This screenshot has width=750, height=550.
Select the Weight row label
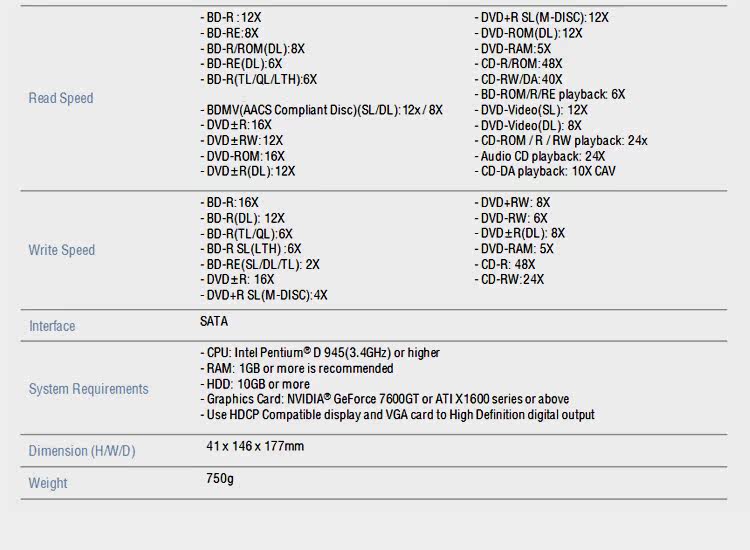pyautogui.click(x=48, y=483)
